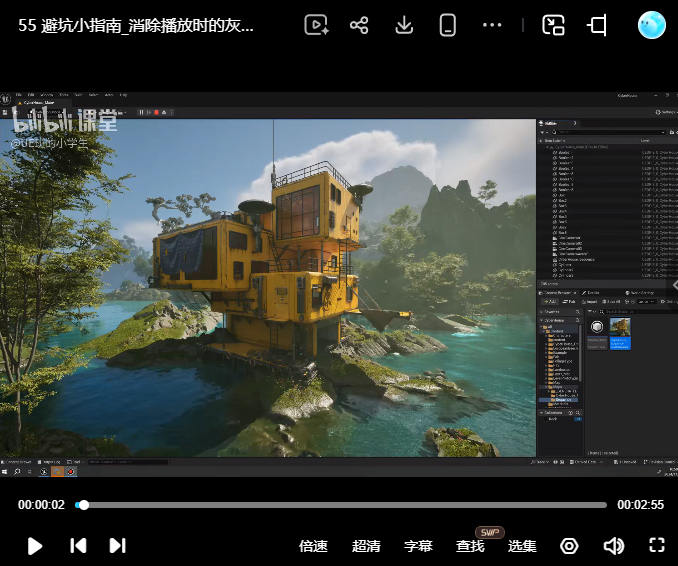Image resolution: width=678 pixels, height=566 pixels.
Task: Open Settings at the Unreal toolbar right
Action: (x=666, y=112)
